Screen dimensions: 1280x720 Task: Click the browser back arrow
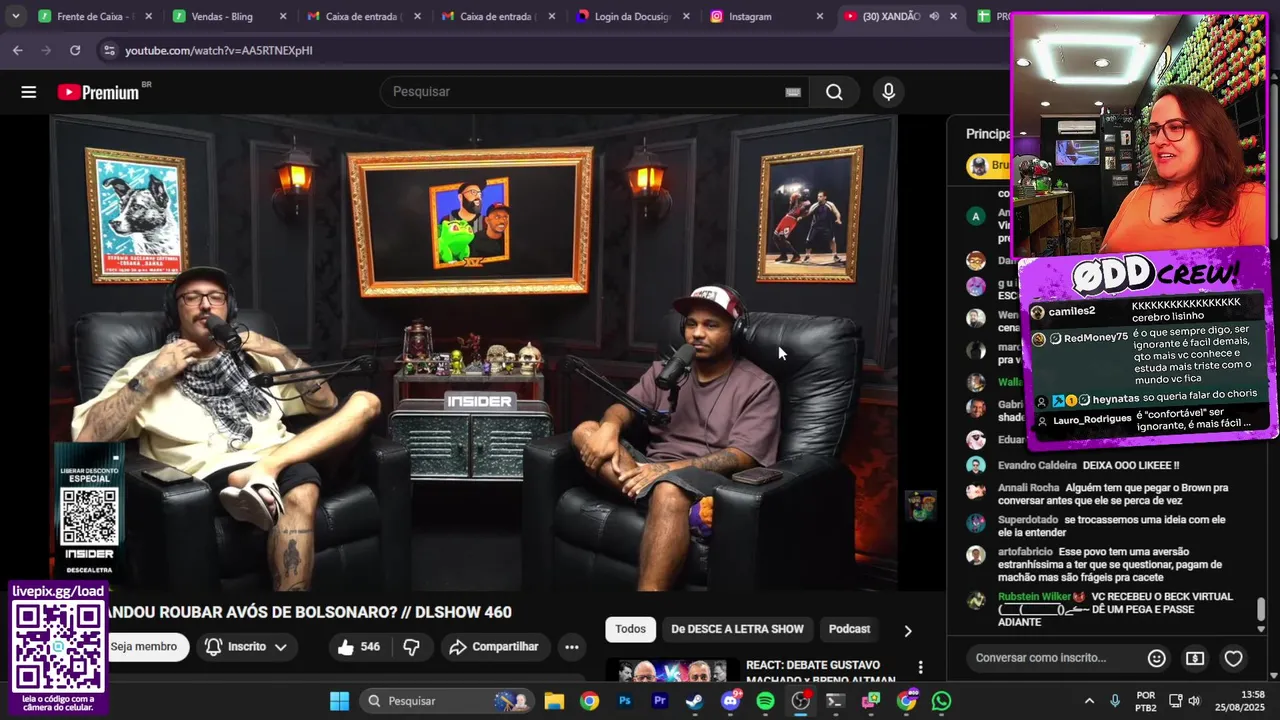pos(18,50)
